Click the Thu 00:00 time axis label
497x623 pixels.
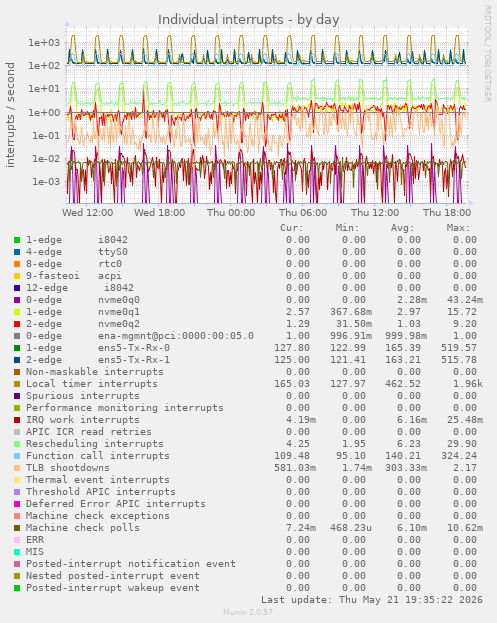click(231, 213)
